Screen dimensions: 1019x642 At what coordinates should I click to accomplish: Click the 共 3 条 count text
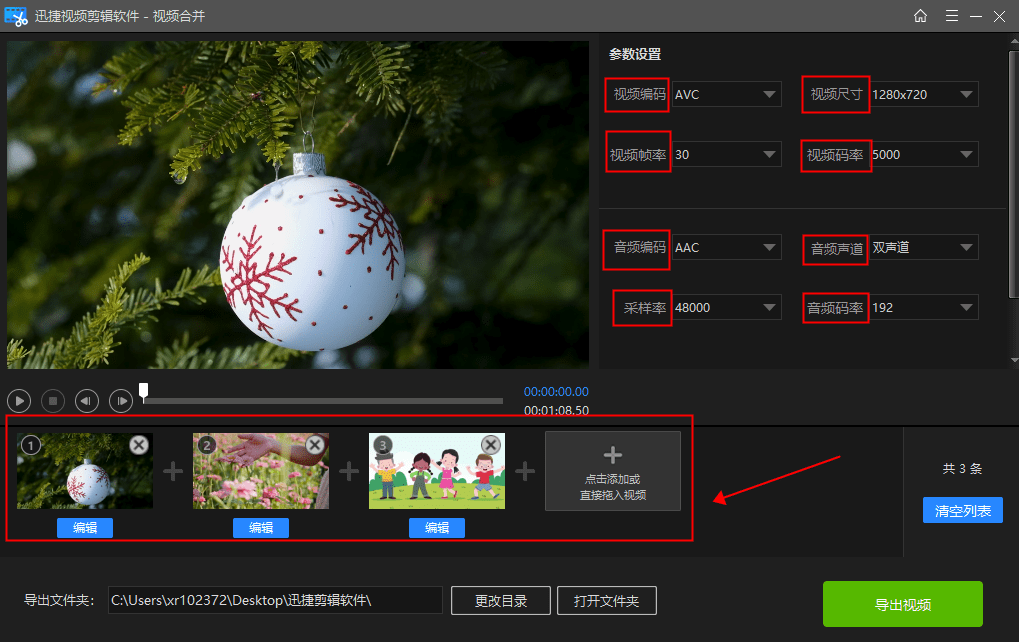coord(962,469)
